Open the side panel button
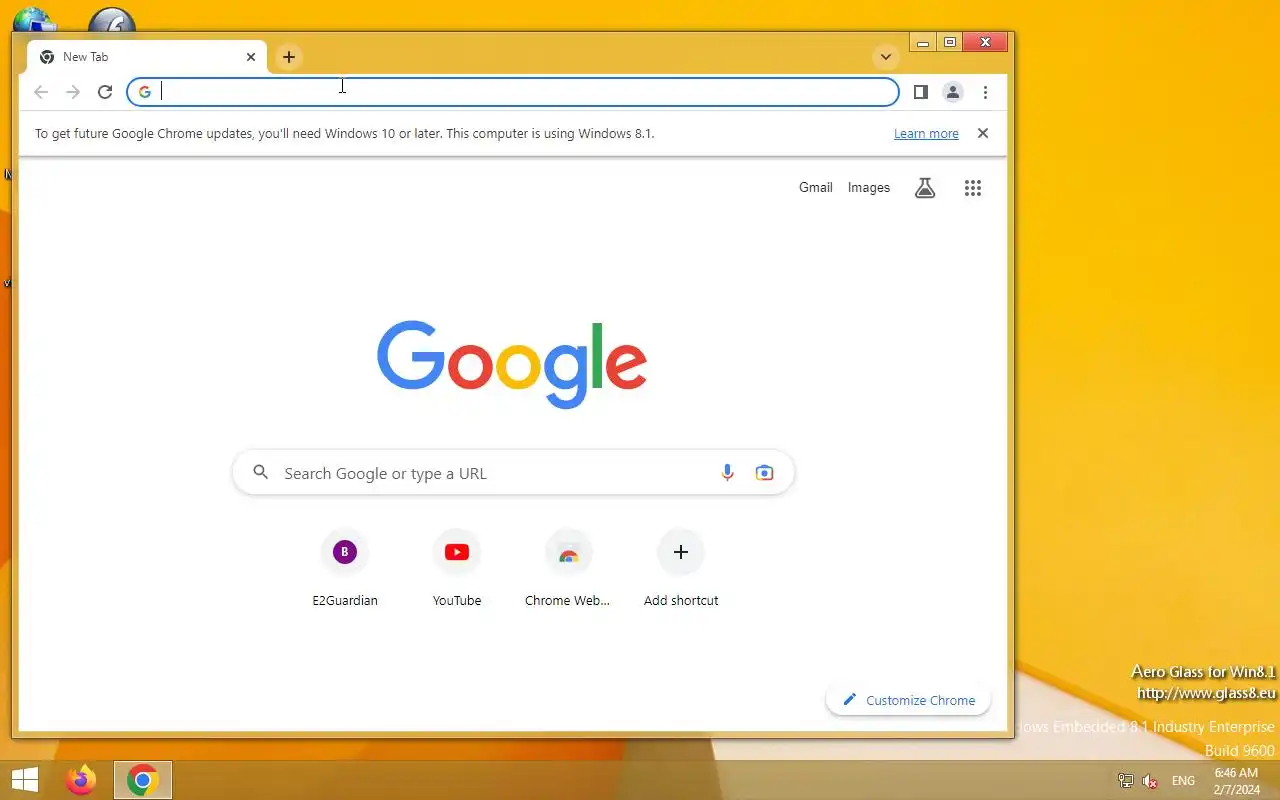Viewport: 1280px width, 800px height. [921, 92]
